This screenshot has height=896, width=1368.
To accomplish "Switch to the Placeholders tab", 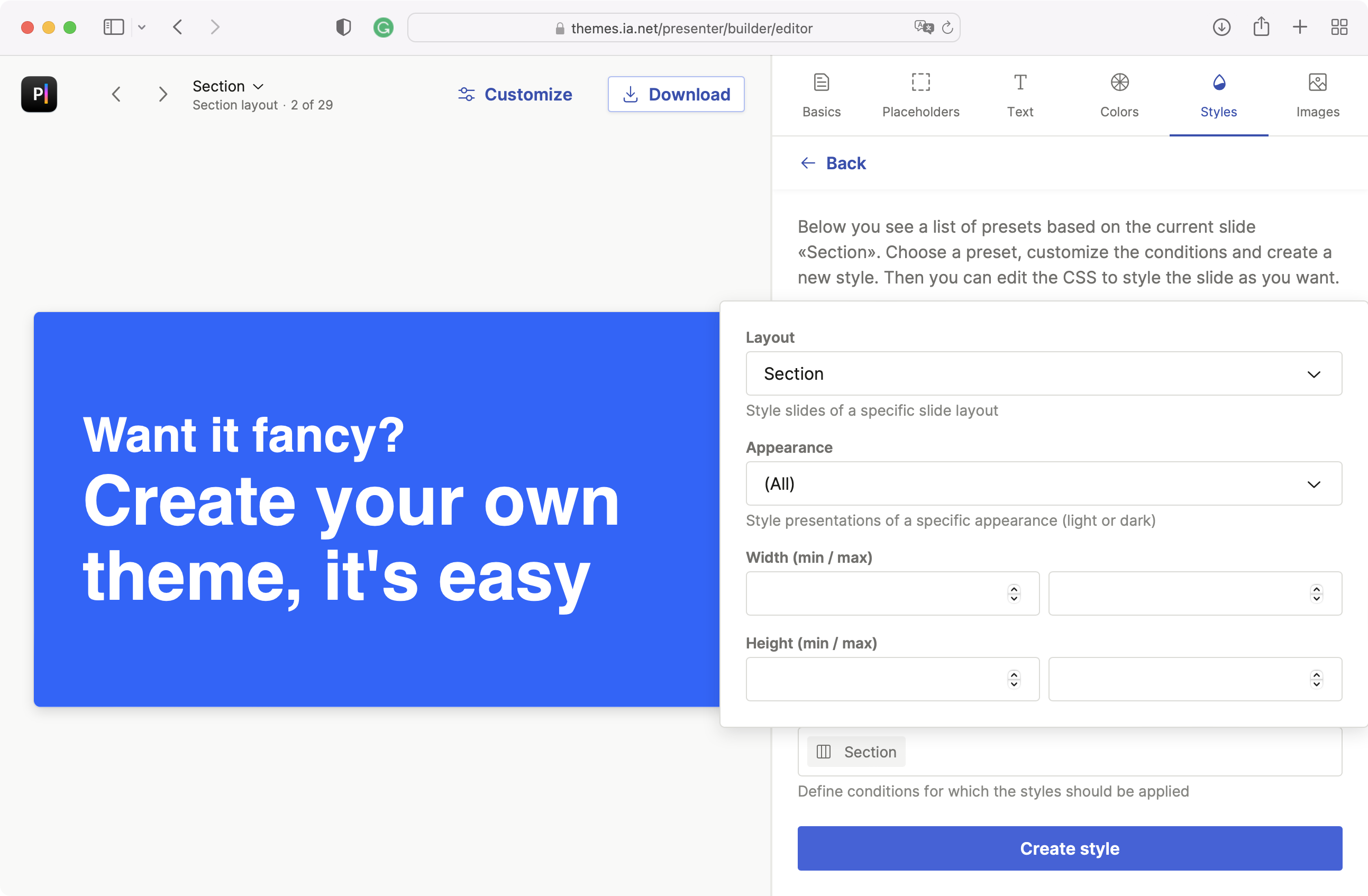I will coord(920,95).
